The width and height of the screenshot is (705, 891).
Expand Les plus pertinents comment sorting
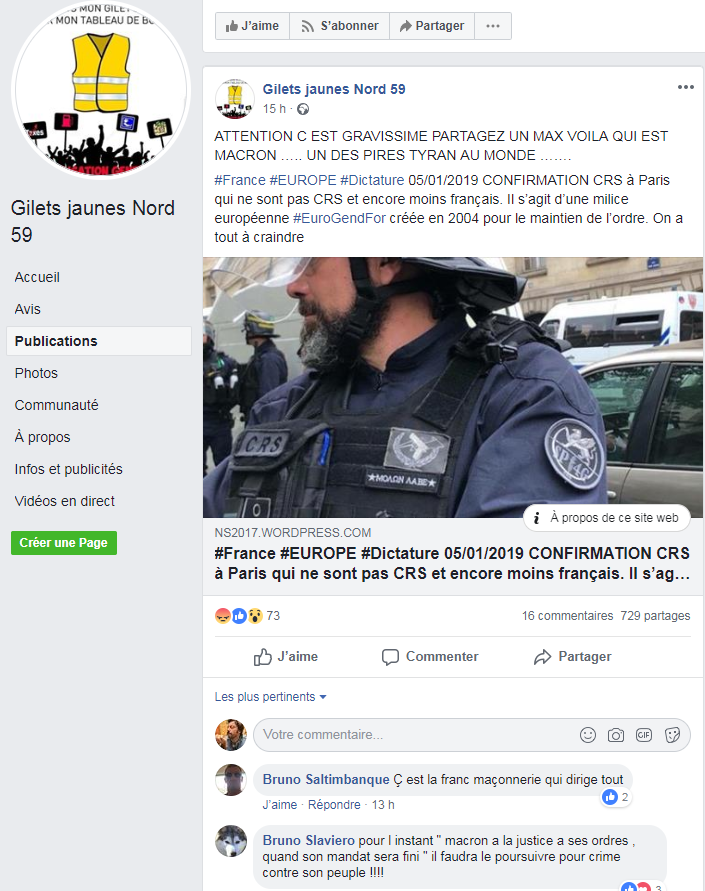(270, 697)
